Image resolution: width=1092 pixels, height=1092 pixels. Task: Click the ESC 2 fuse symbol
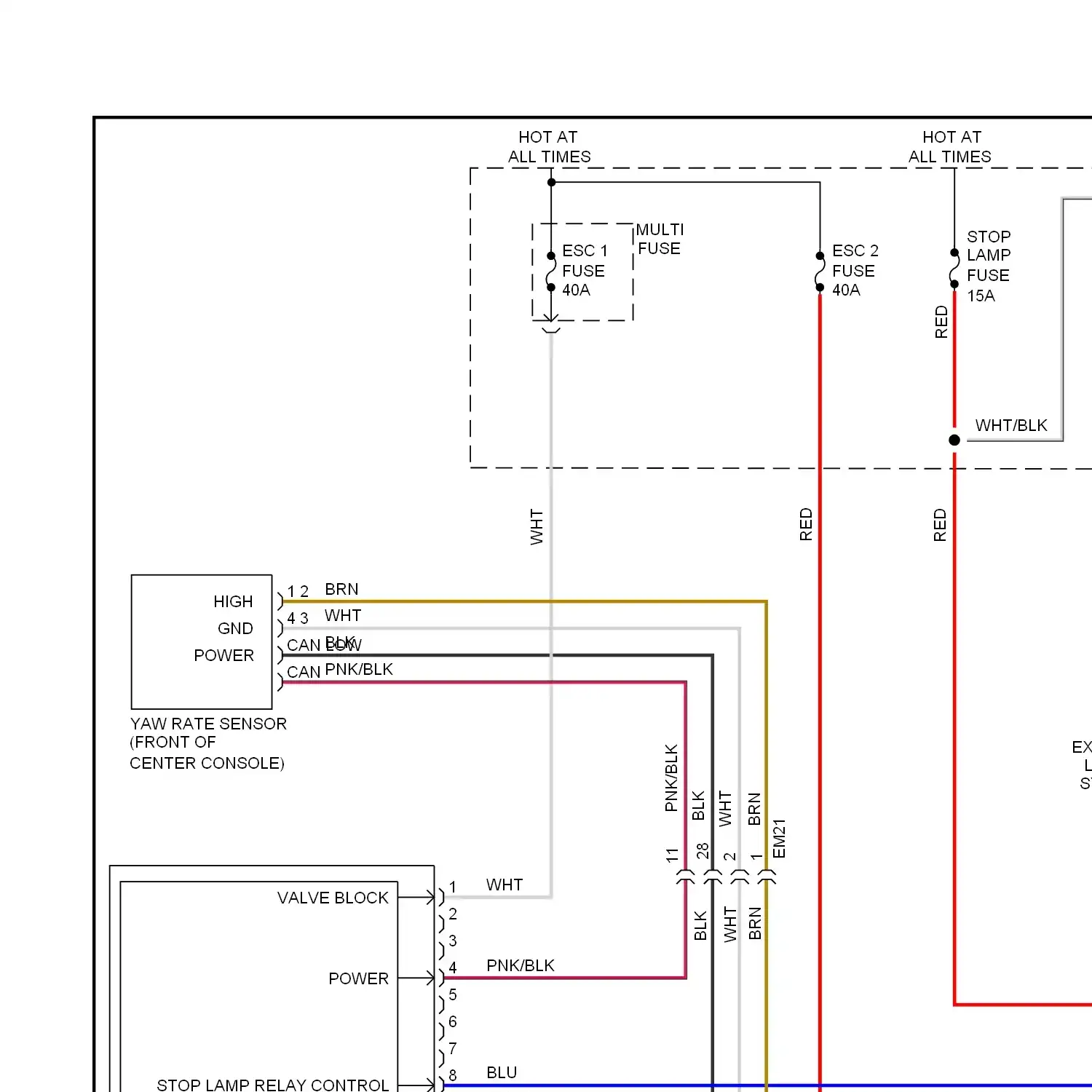[x=820, y=272]
